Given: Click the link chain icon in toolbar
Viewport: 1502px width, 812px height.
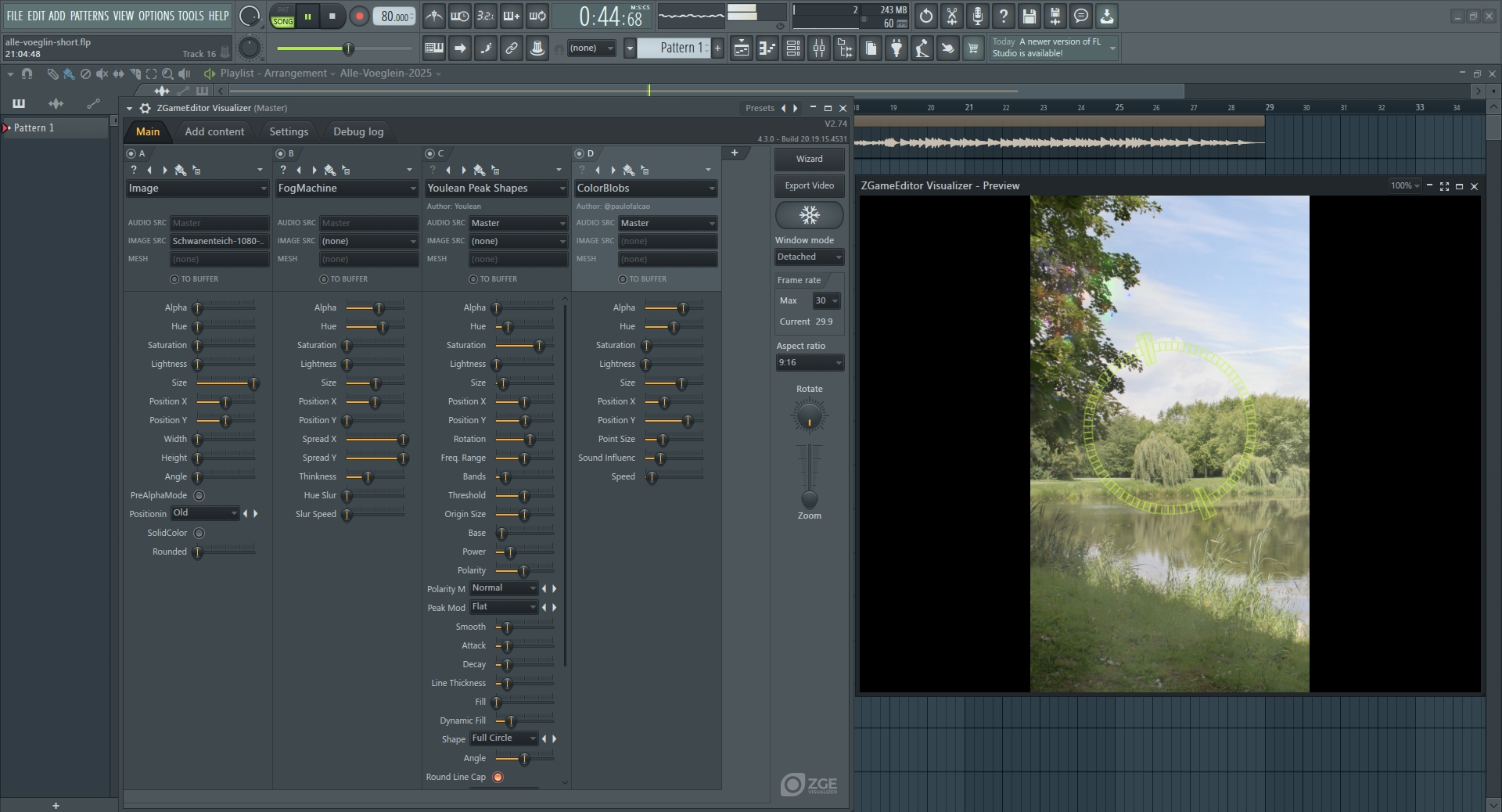Looking at the screenshot, I should (x=512, y=49).
